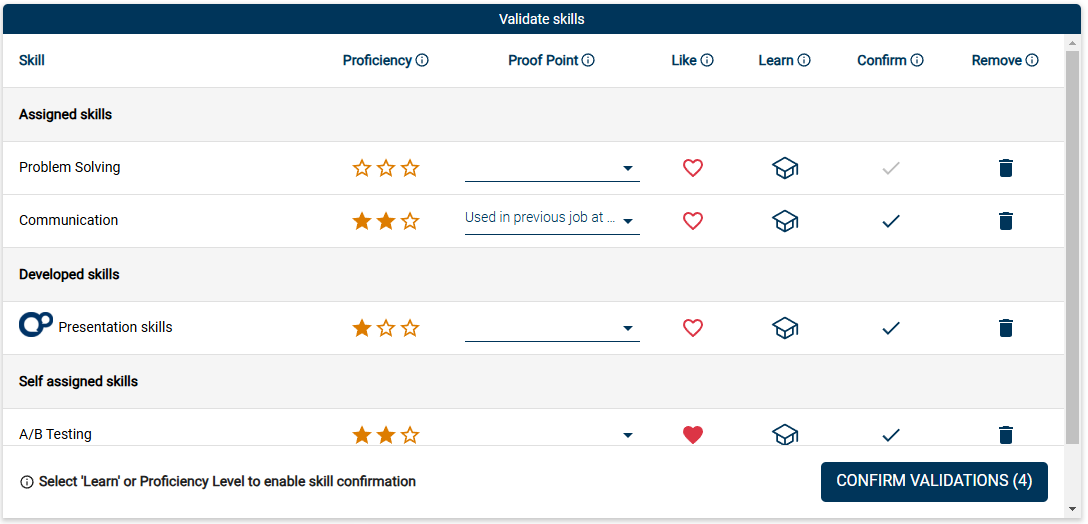Expand Communication's Proof Point dropdown

[552, 220]
